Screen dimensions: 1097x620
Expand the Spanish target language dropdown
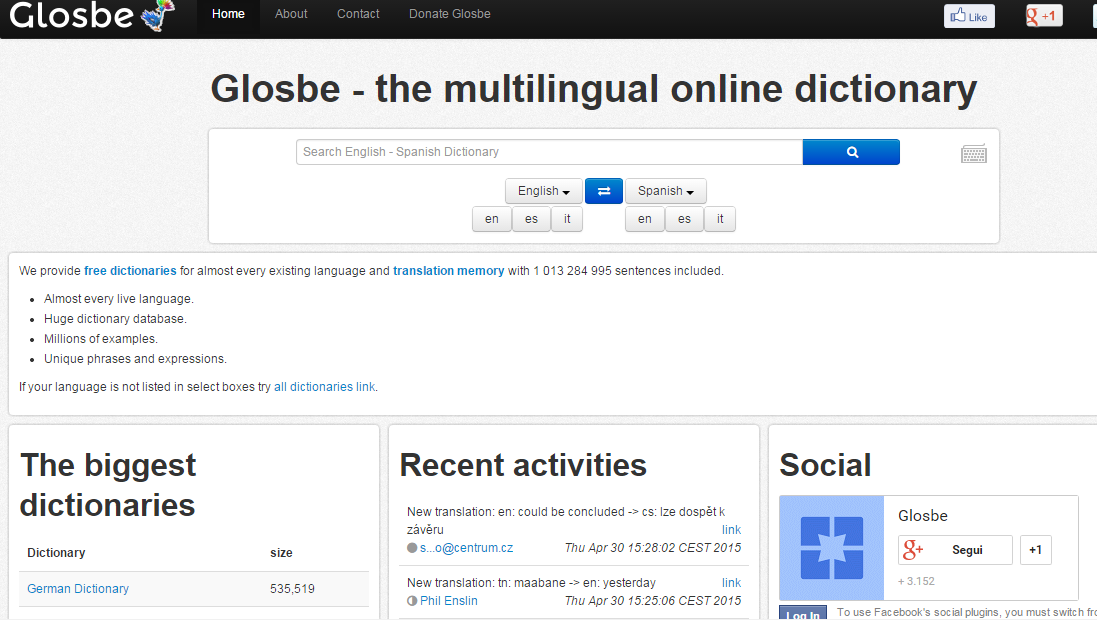[665, 191]
